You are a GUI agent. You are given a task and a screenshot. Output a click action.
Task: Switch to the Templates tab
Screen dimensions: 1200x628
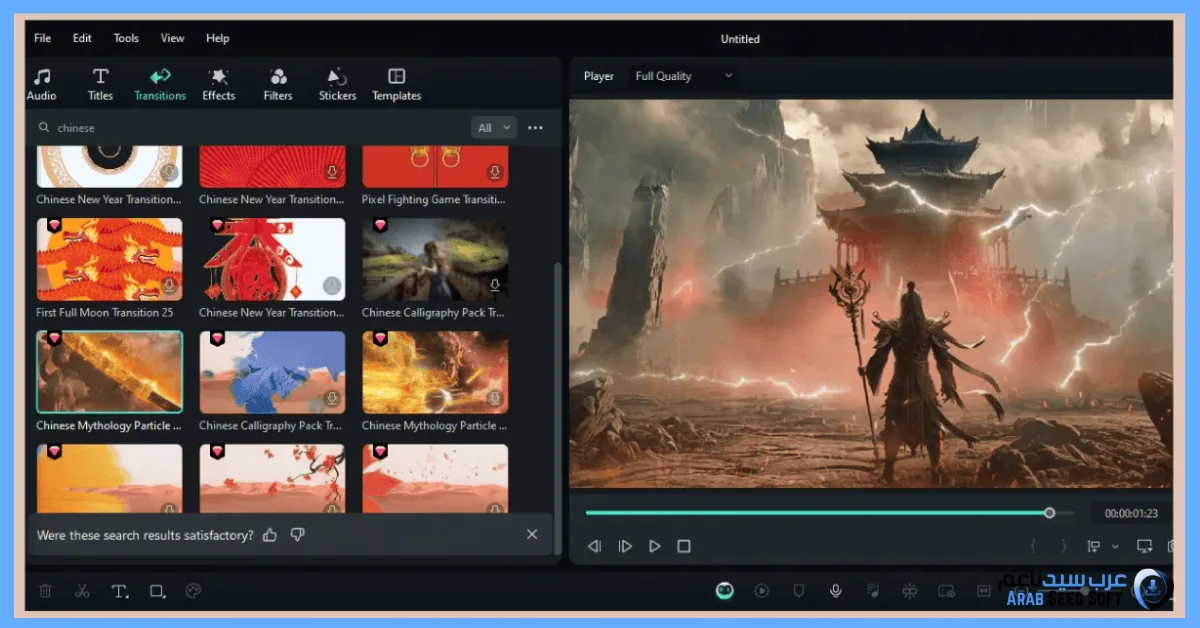point(397,83)
